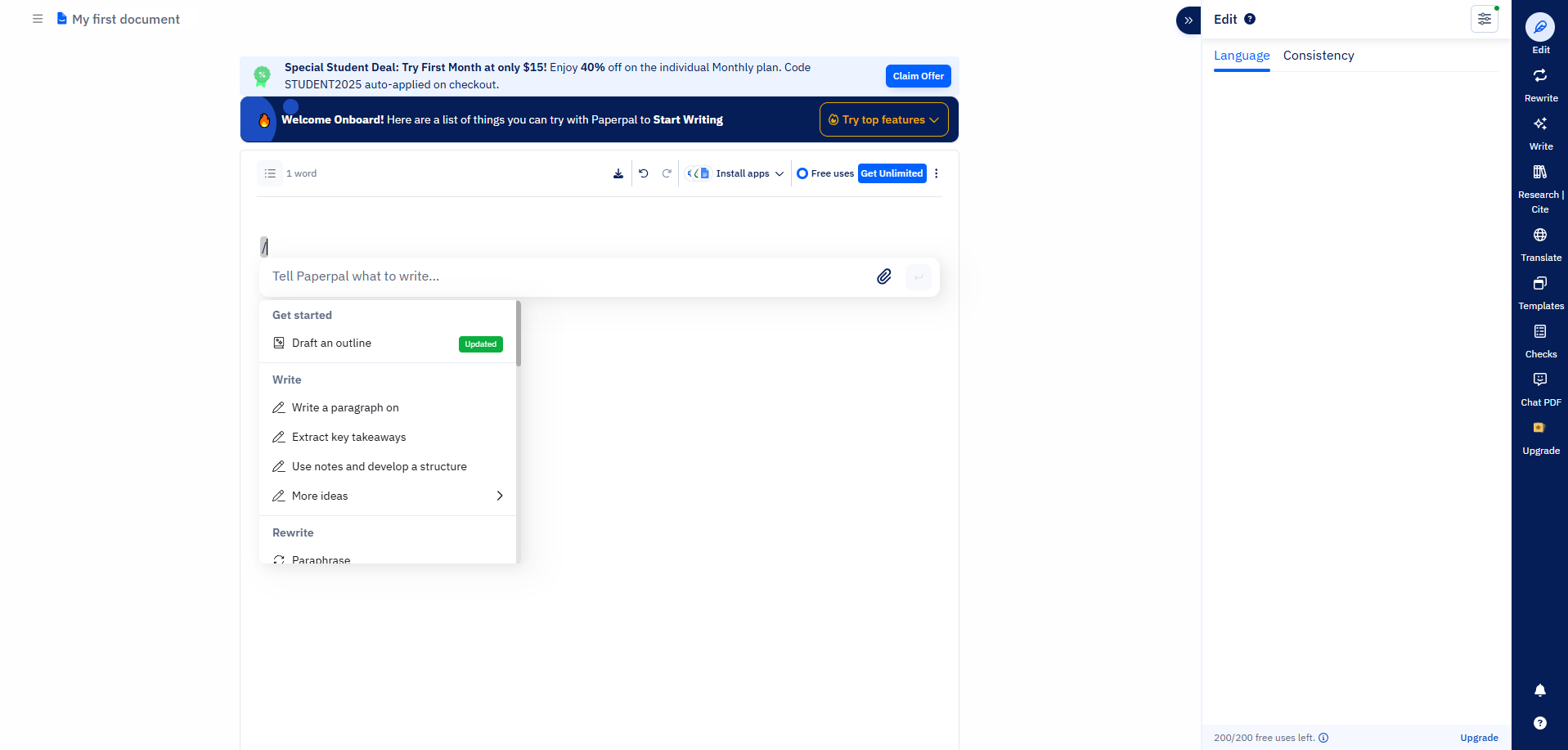This screenshot has width=1568, height=750.
Task: Open notifications bell
Action: [1540, 690]
